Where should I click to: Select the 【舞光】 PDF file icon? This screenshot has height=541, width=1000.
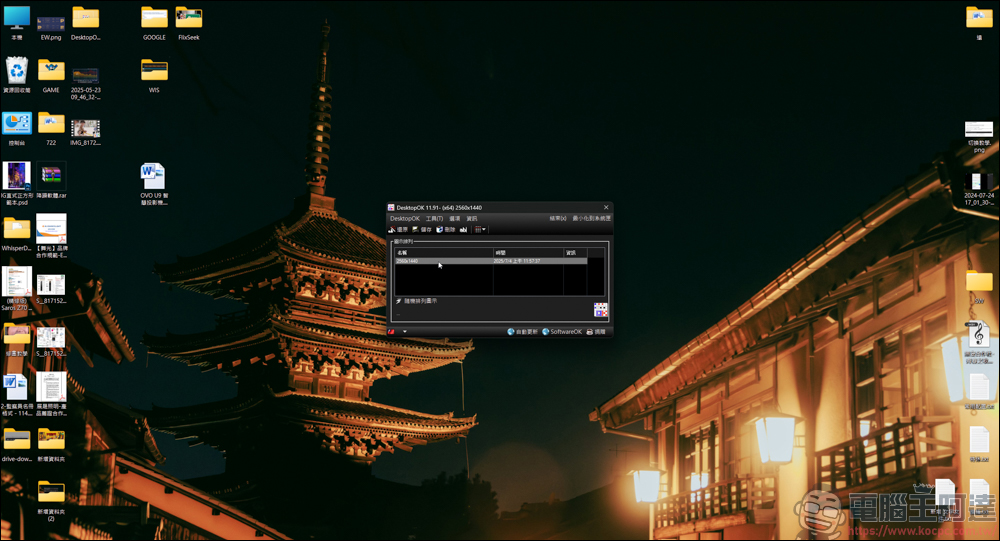51,236
